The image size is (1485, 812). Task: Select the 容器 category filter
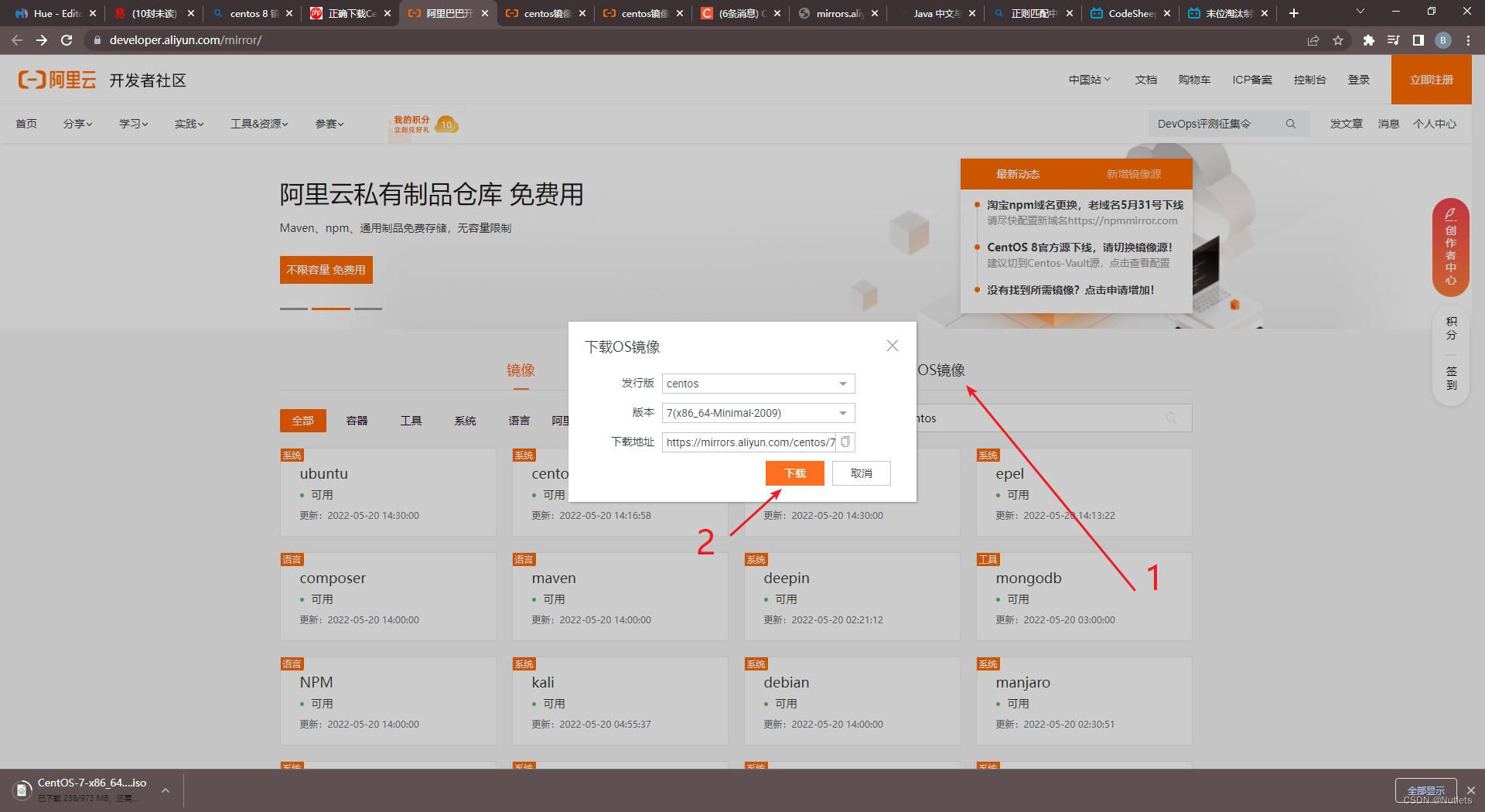pyautogui.click(x=357, y=421)
